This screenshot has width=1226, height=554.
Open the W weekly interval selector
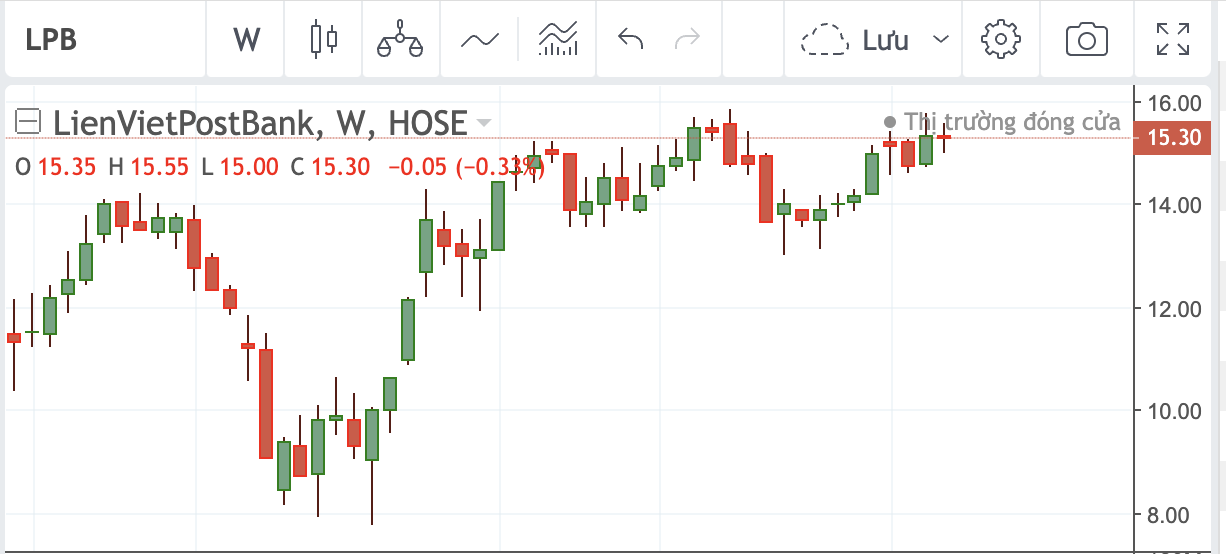coord(246,40)
